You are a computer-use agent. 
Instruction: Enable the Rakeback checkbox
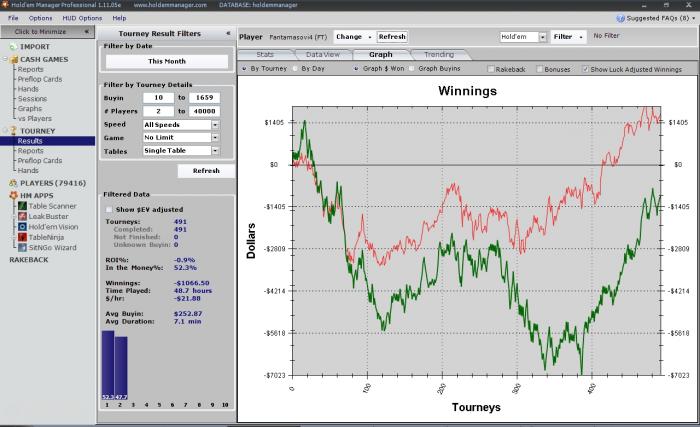tap(491, 69)
